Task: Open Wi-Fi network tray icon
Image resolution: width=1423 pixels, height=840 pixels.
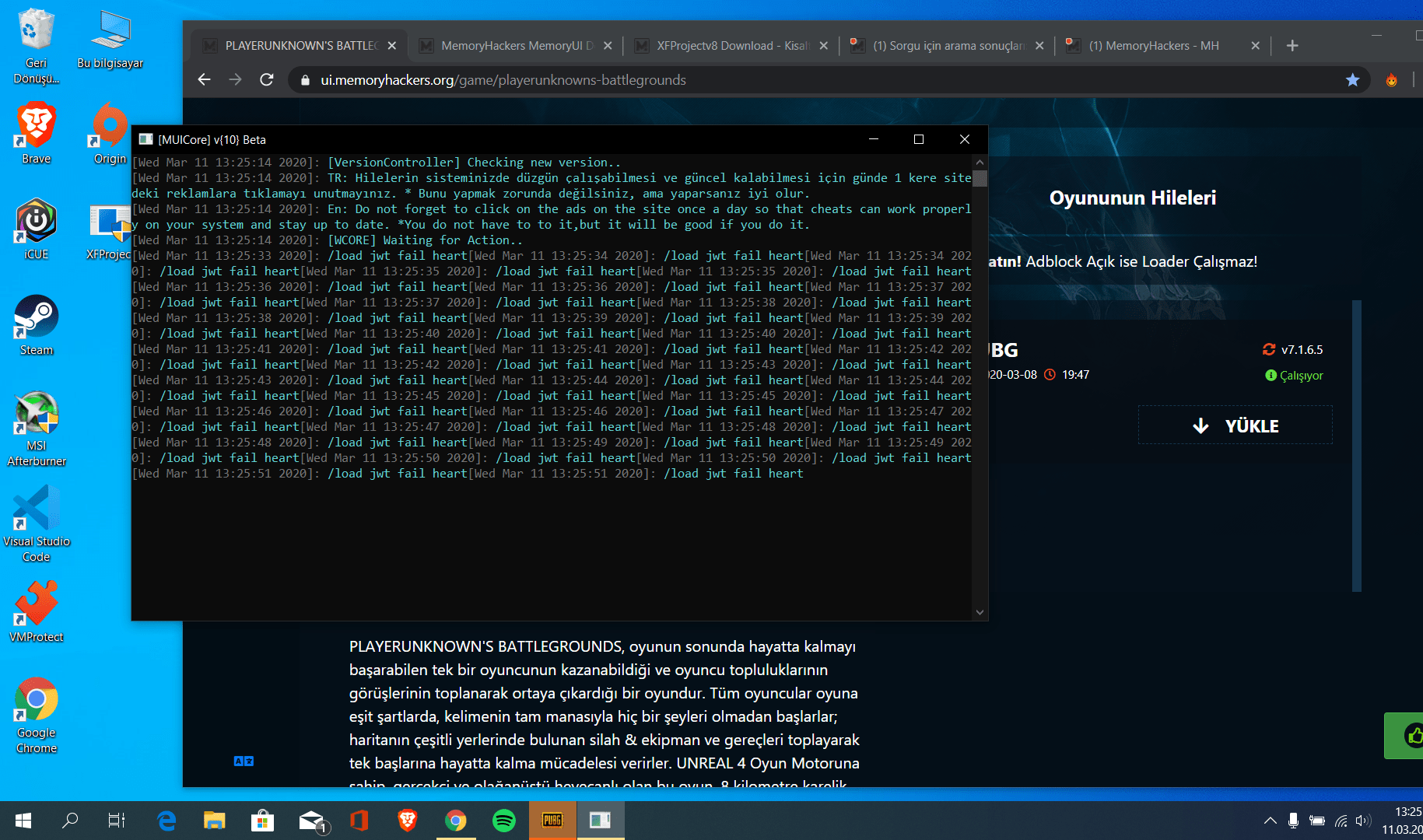Action: pyautogui.click(x=1341, y=821)
